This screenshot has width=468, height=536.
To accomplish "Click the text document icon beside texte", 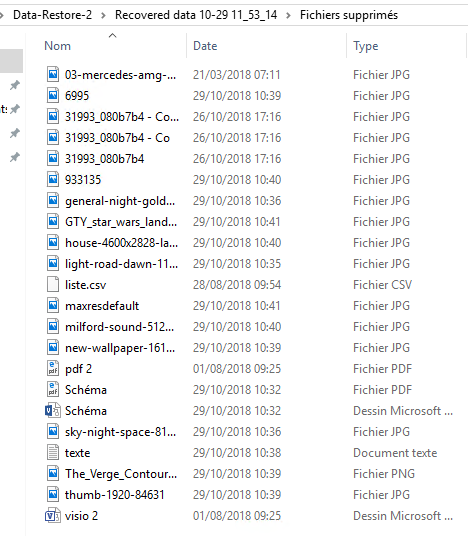I will click(x=53, y=453).
